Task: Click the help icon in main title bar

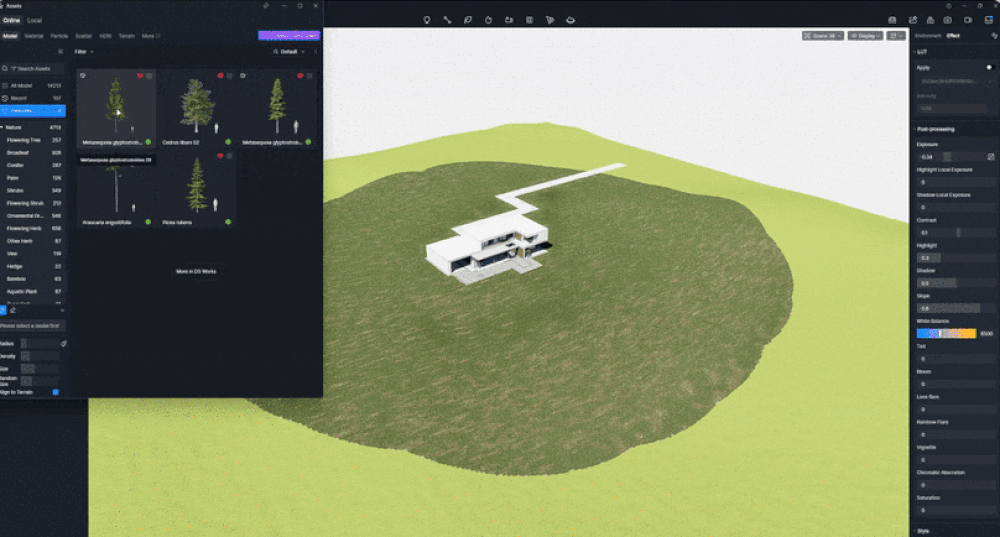Action: point(948,6)
